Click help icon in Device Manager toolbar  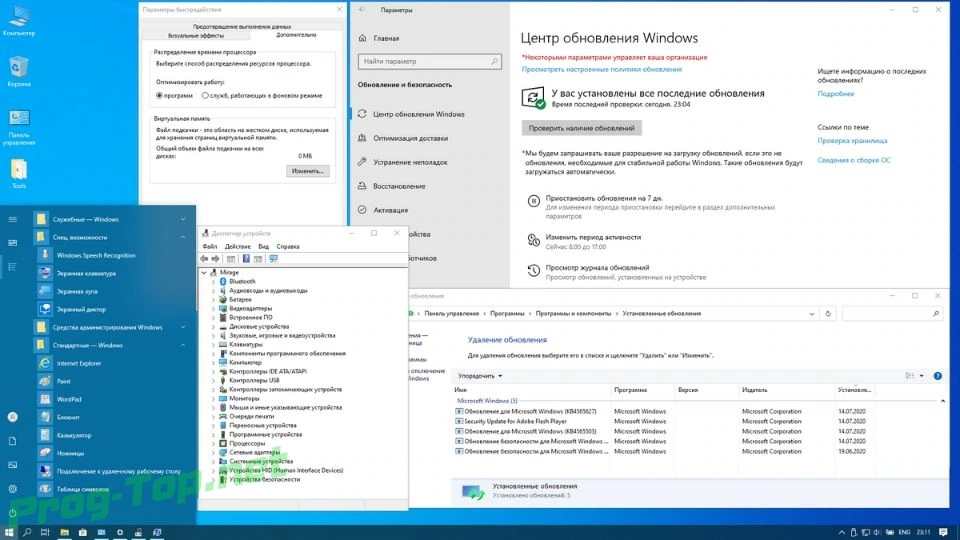click(246, 259)
